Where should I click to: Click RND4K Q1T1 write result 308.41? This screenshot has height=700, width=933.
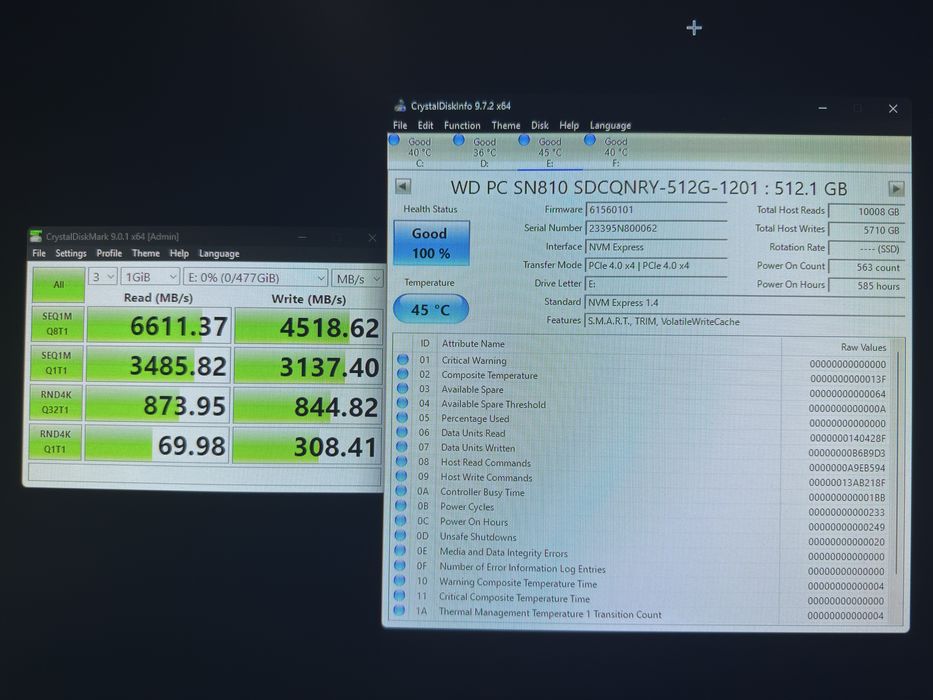pos(306,446)
